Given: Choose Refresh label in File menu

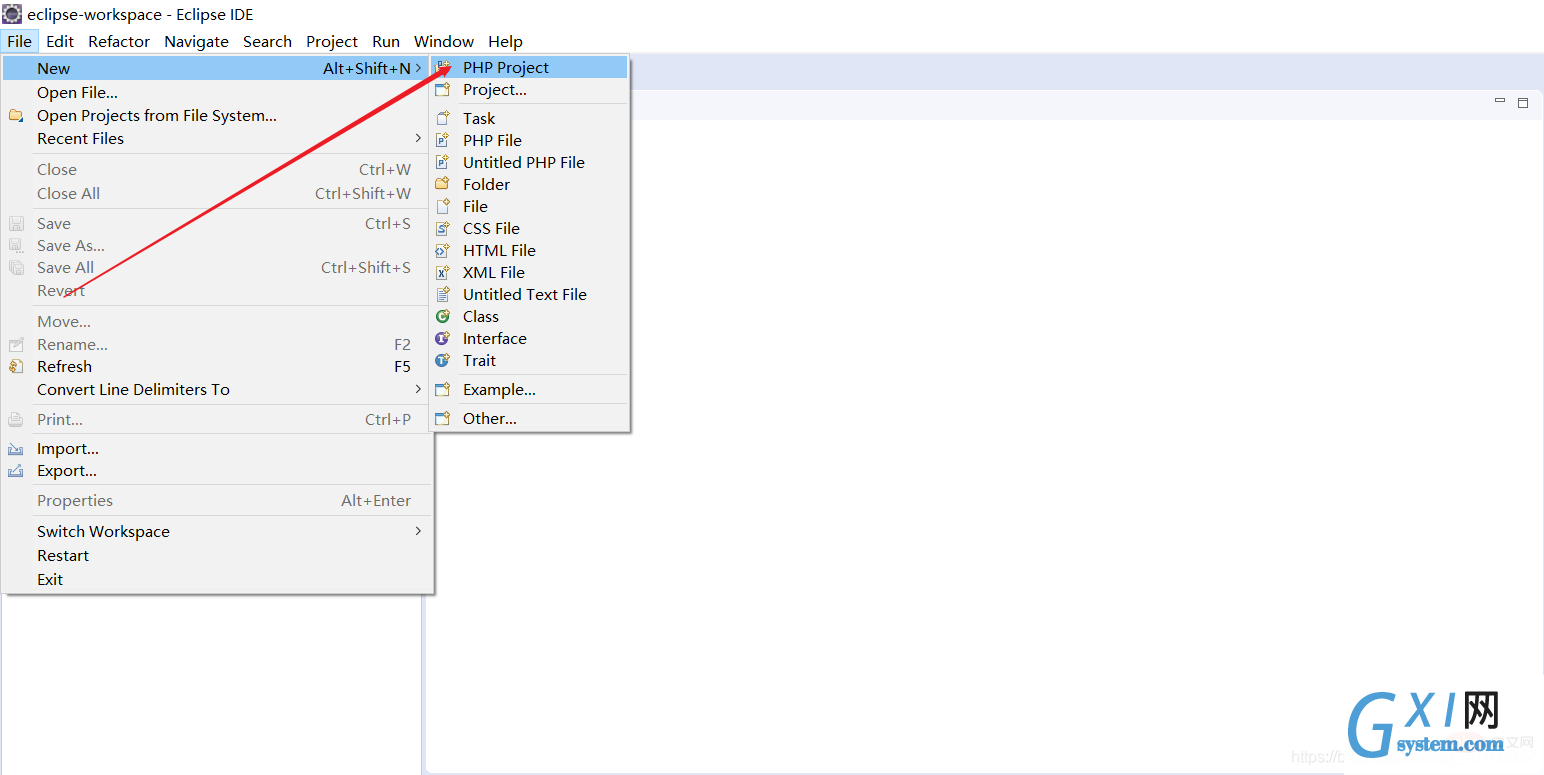Looking at the screenshot, I should (64, 367).
